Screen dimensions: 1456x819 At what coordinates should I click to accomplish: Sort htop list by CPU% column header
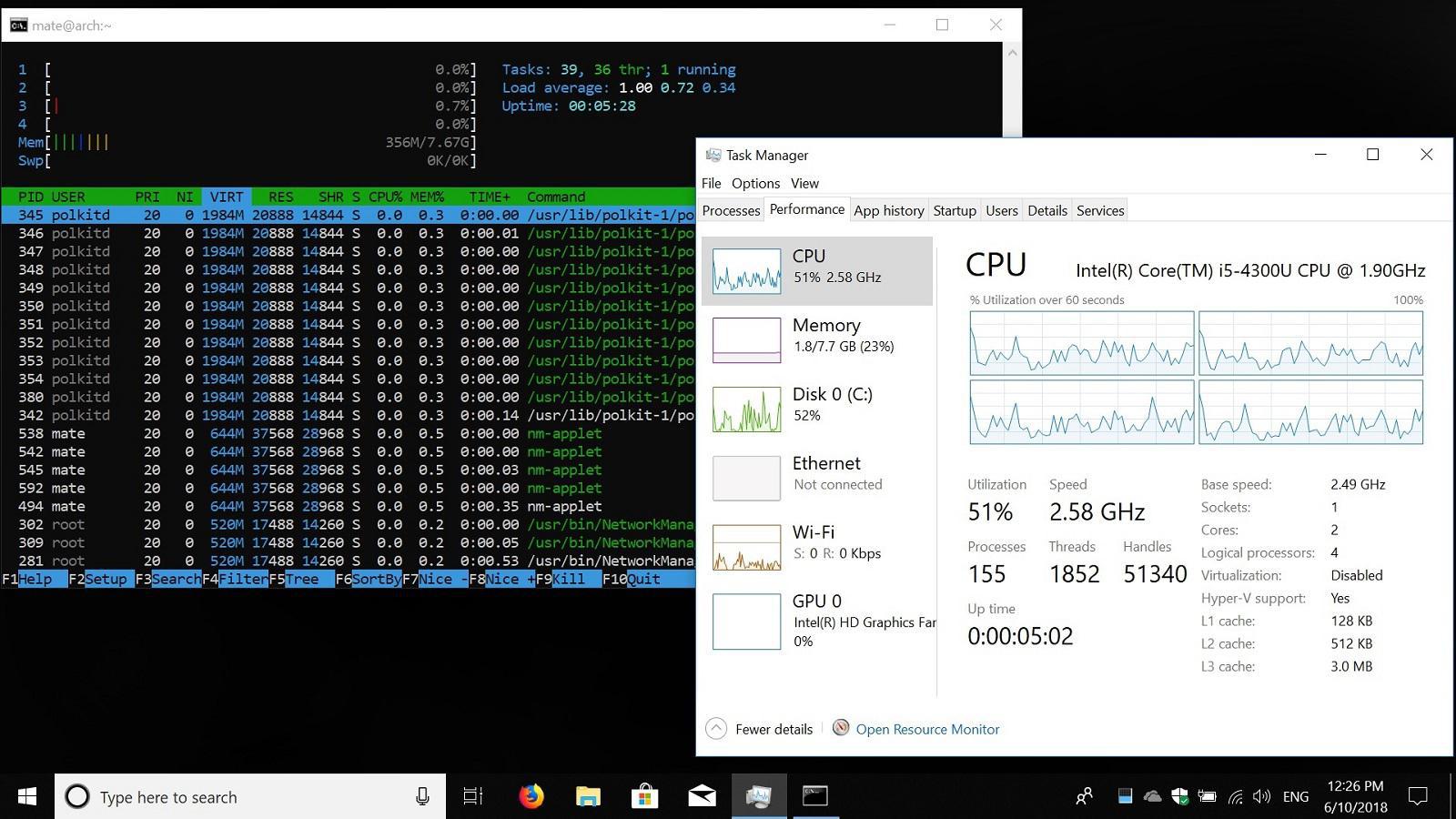tap(385, 197)
